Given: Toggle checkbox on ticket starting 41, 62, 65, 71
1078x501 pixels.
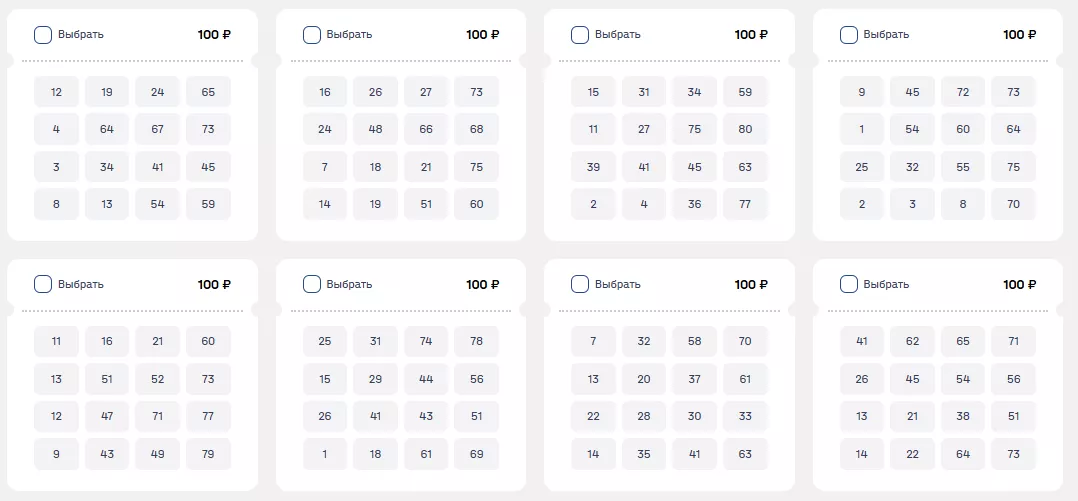Looking at the screenshot, I should tap(849, 284).
